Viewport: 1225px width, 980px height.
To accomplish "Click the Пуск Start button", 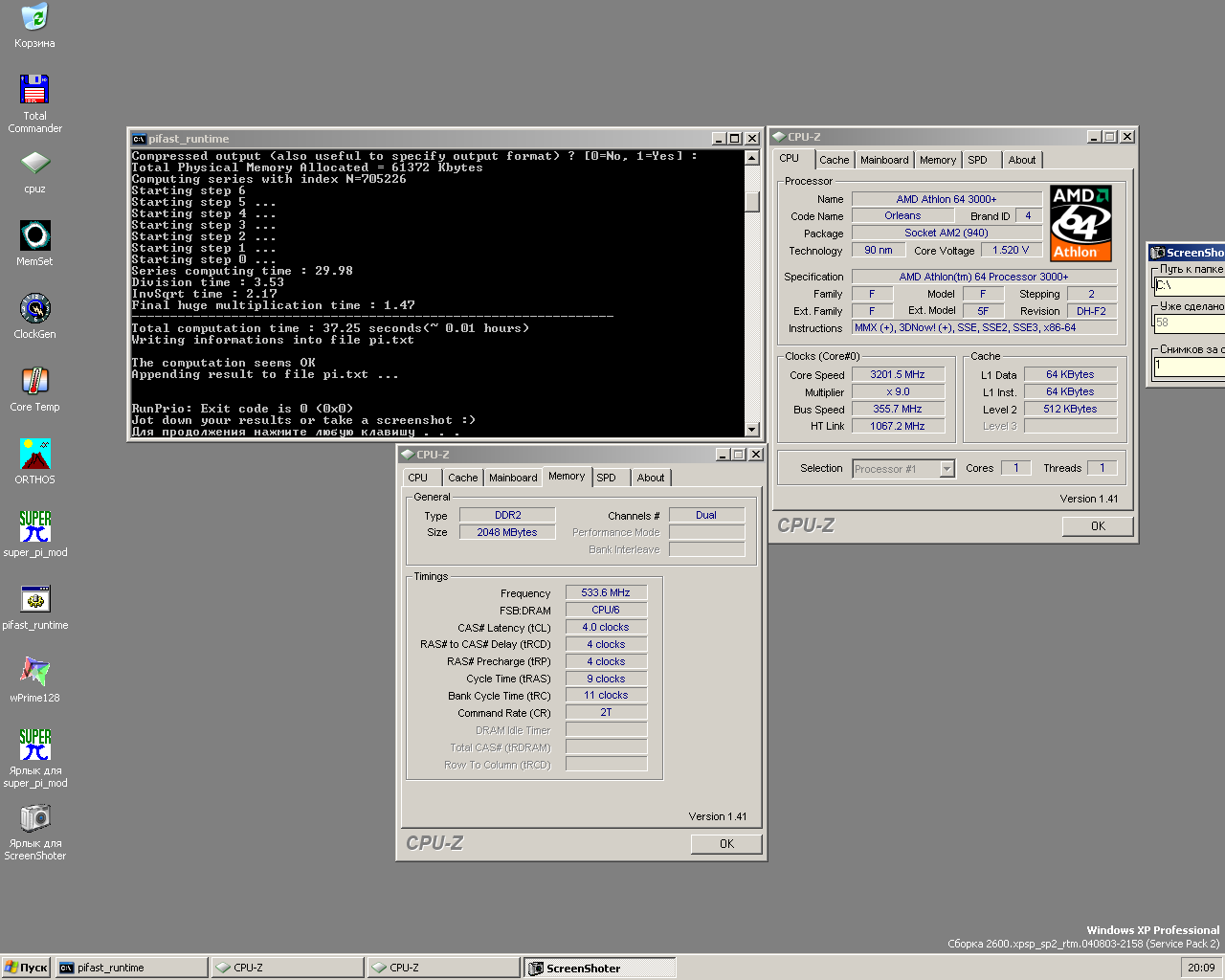I will pos(27,968).
